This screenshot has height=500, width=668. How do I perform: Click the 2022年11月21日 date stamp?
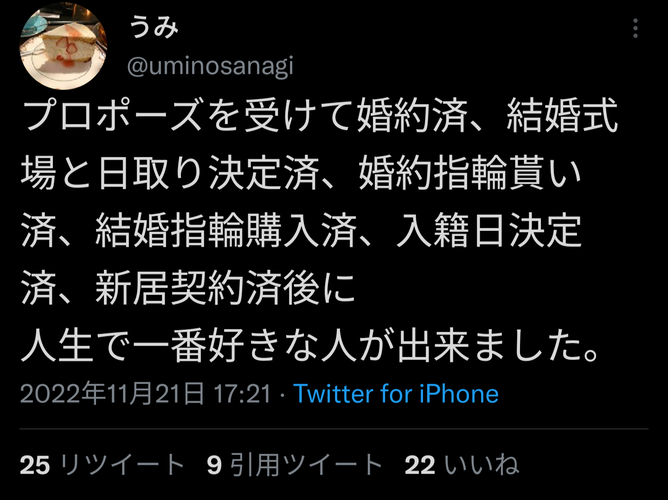click(x=112, y=394)
